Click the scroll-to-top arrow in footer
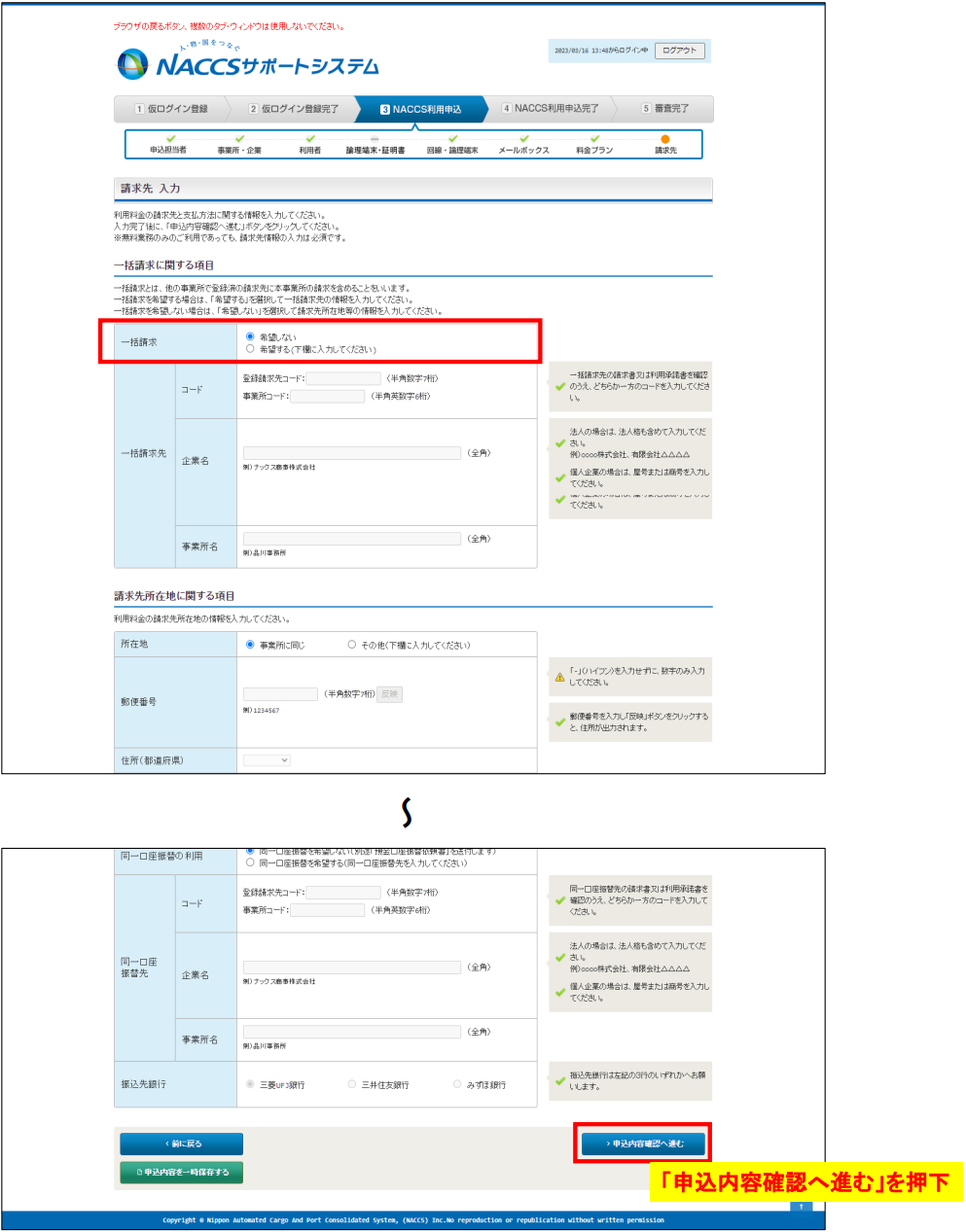The height and width of the screenshot is (1232, 966). [801, 1207]
